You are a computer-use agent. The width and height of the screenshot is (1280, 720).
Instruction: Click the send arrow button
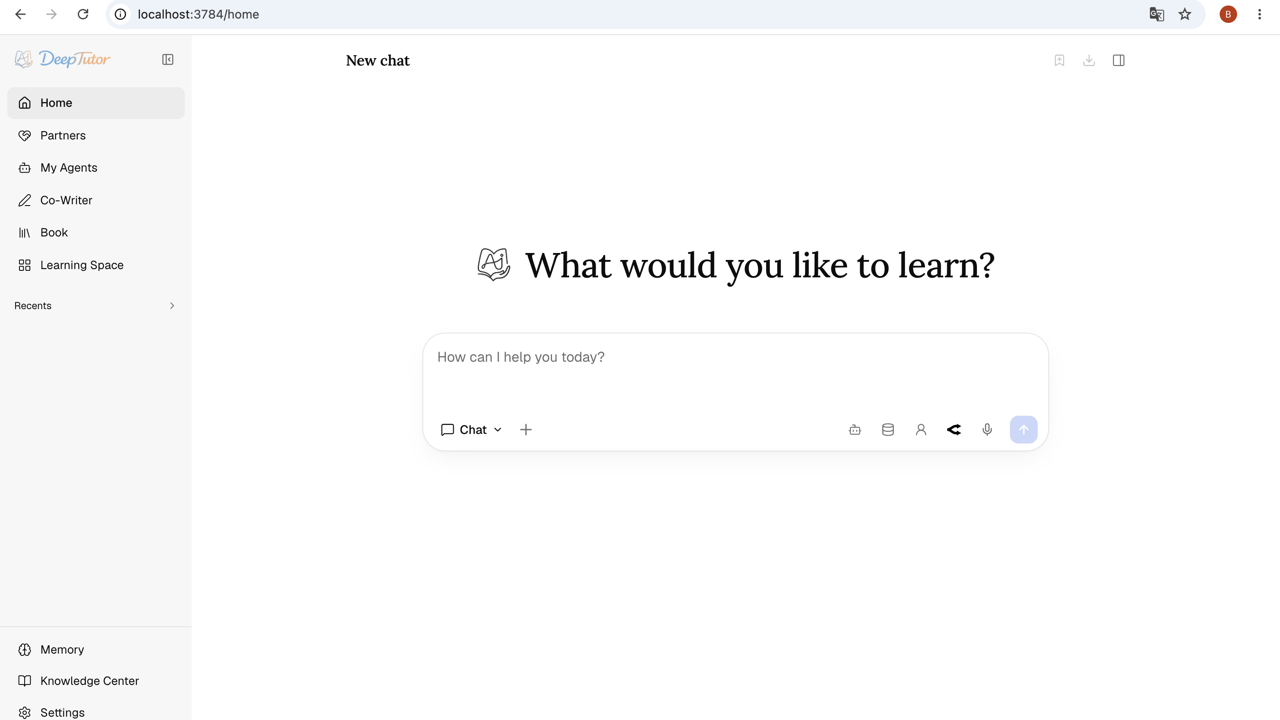tap(1024, 430)
